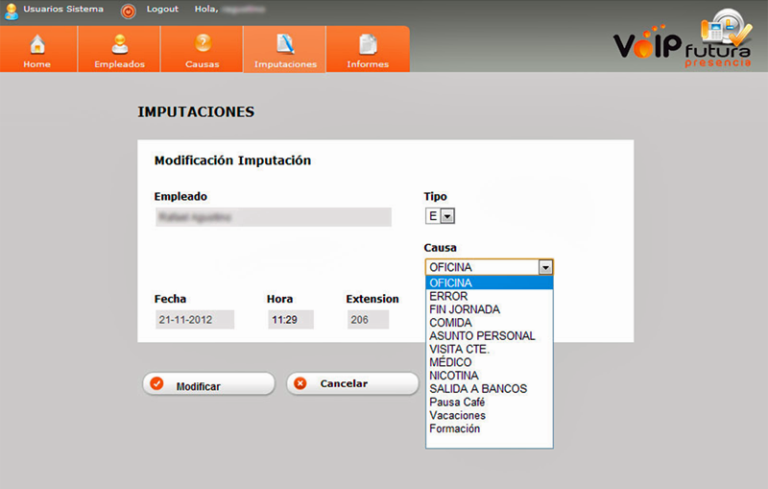Image resolution: width=768 pixels, height=489 pixels.
Task: Select FIN JORNADA from Causa list
Action: tap(464, 310)
